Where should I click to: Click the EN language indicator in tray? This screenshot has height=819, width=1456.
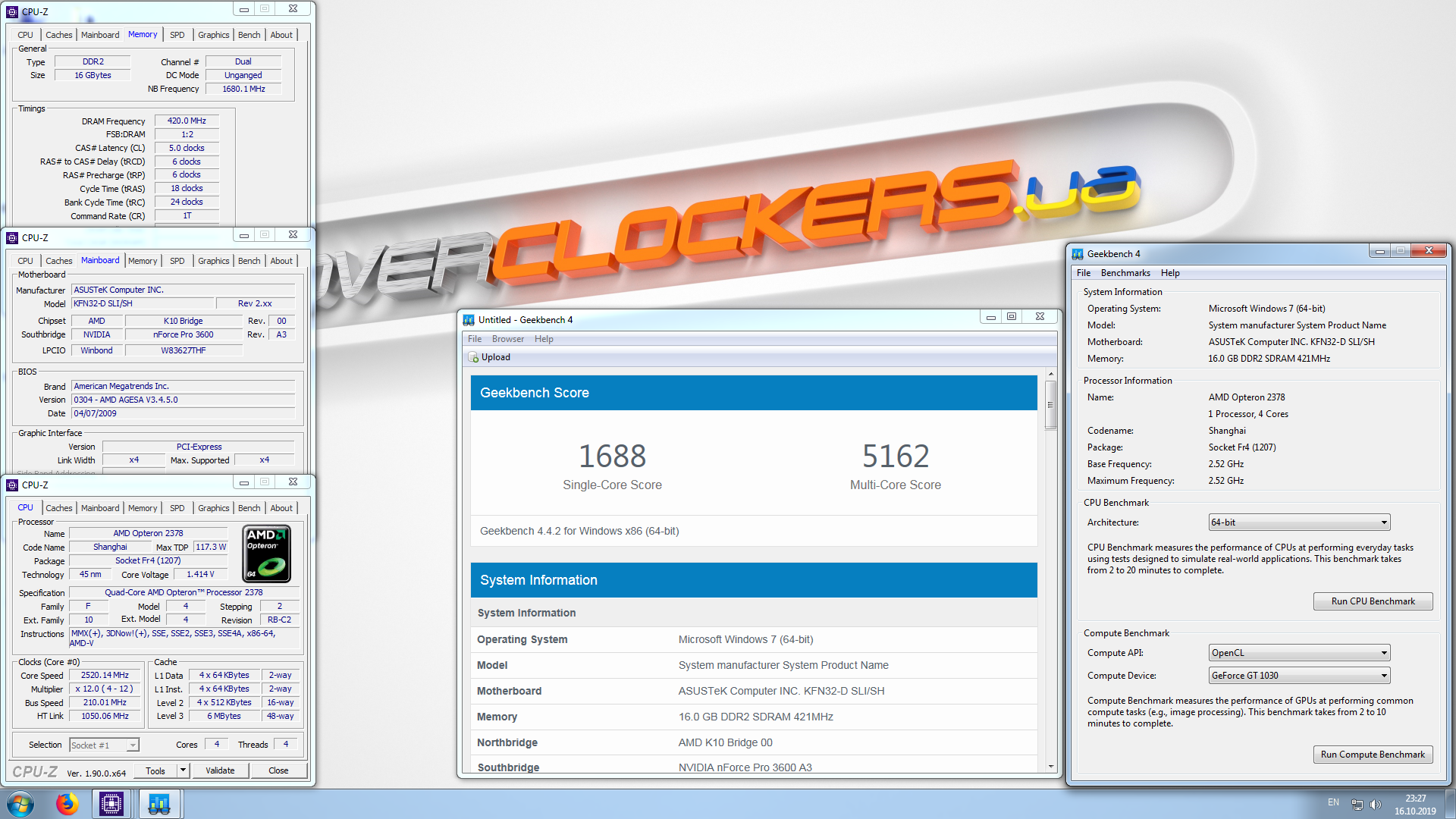[x=1333, y=802]
